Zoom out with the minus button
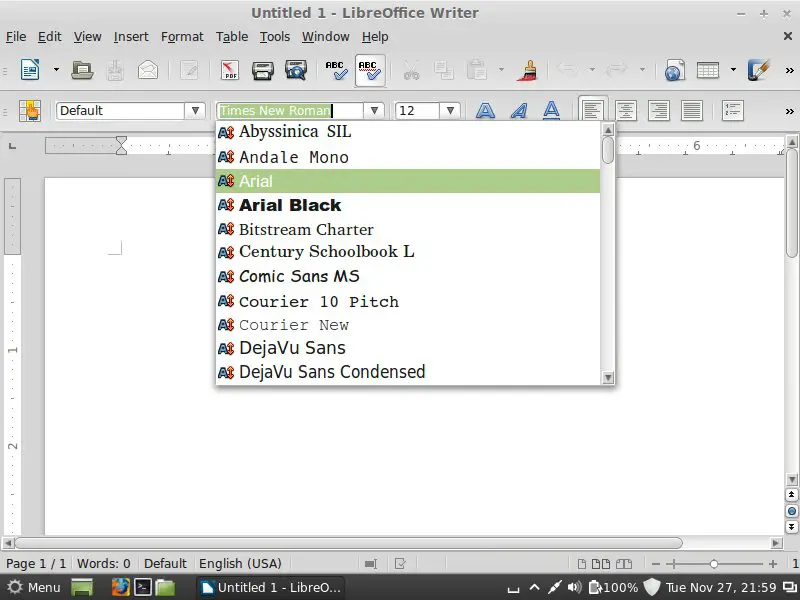This screenshot has height=600, width=800. pyautogui.click(x=656, y=564)
